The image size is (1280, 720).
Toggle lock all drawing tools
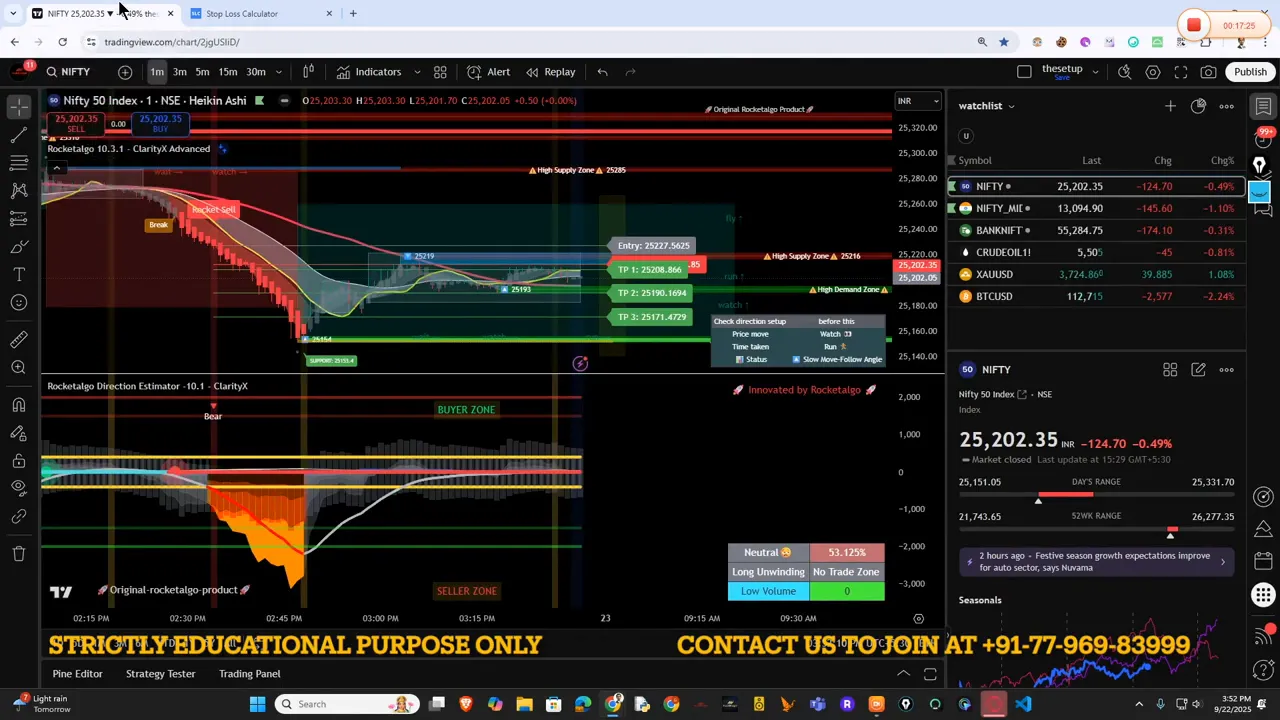click(18, 461)
